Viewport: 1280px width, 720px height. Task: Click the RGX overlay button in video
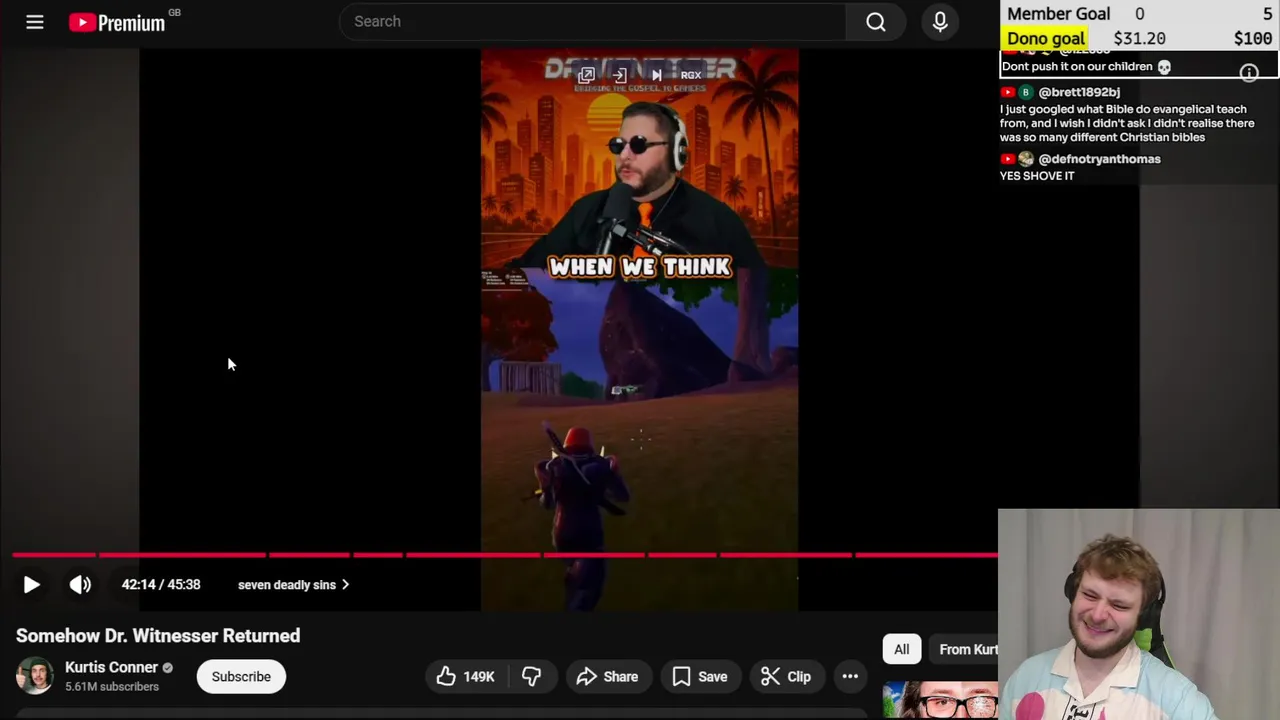[691, 75]
